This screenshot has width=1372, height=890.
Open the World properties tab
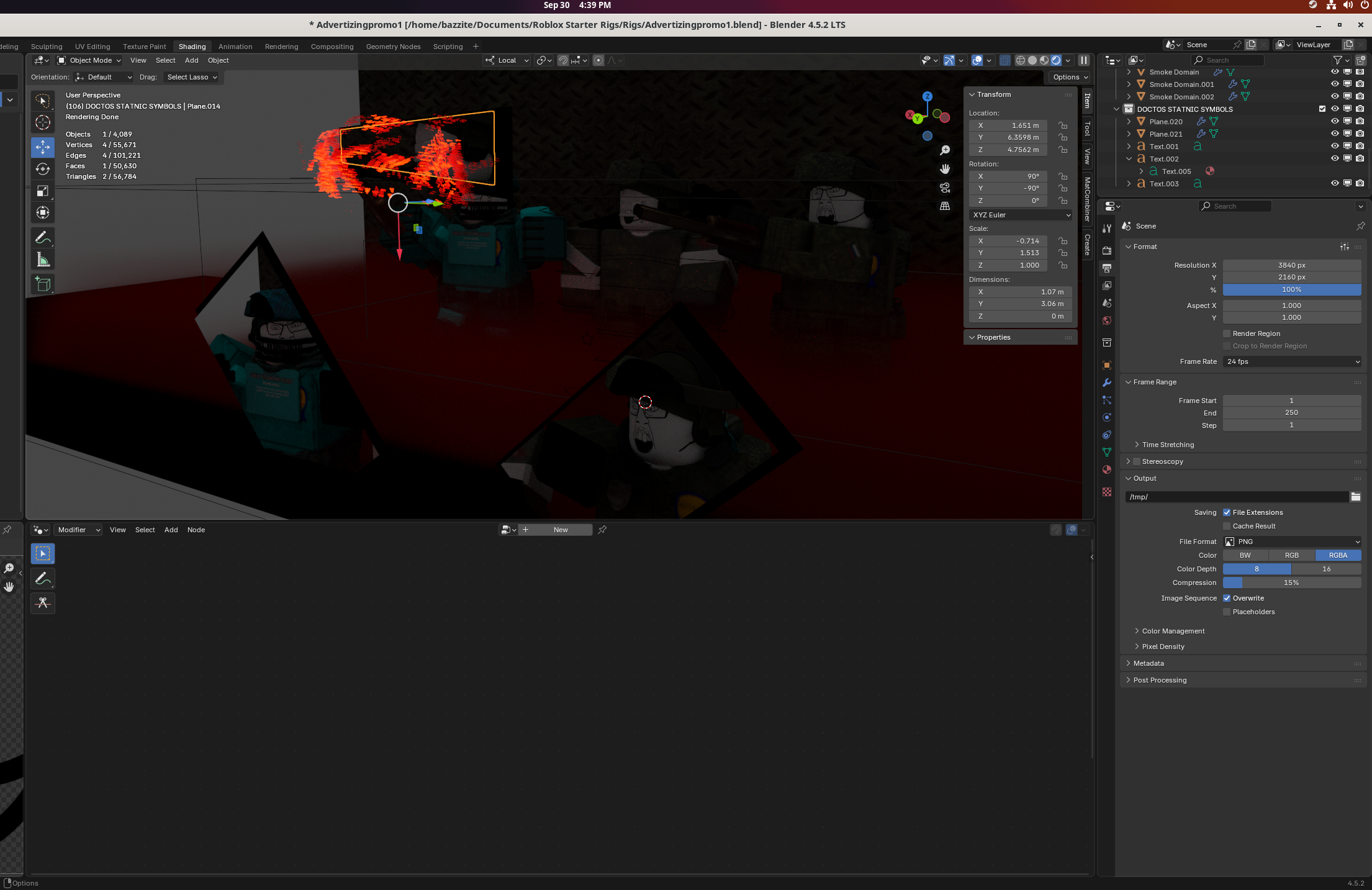click(x=1107, y=320)
